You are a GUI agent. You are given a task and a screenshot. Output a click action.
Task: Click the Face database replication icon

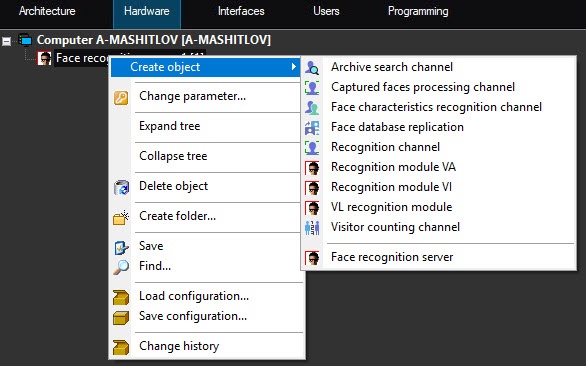click(x=312, y=127)
